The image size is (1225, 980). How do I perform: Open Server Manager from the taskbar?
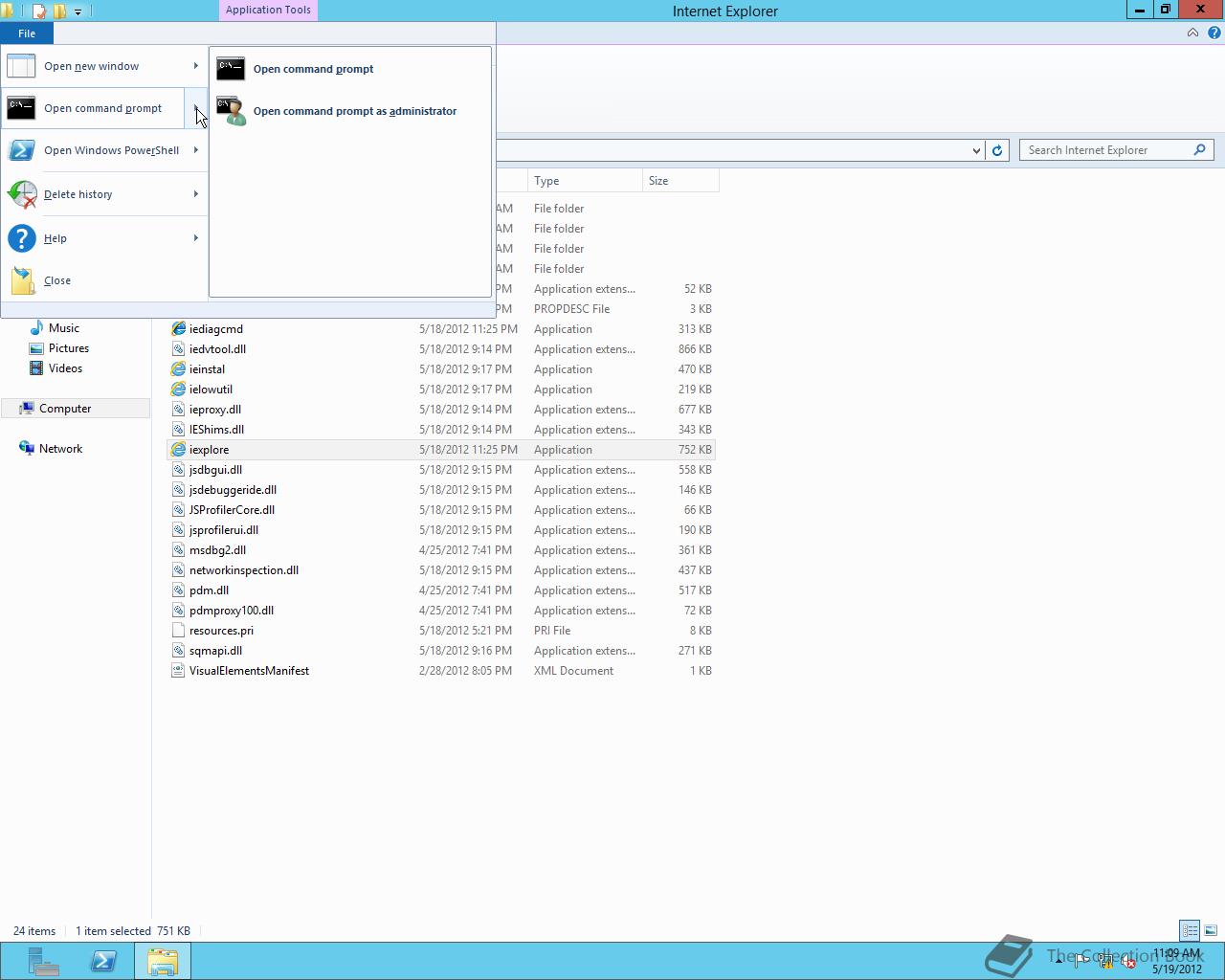click(x=43, y=961)
